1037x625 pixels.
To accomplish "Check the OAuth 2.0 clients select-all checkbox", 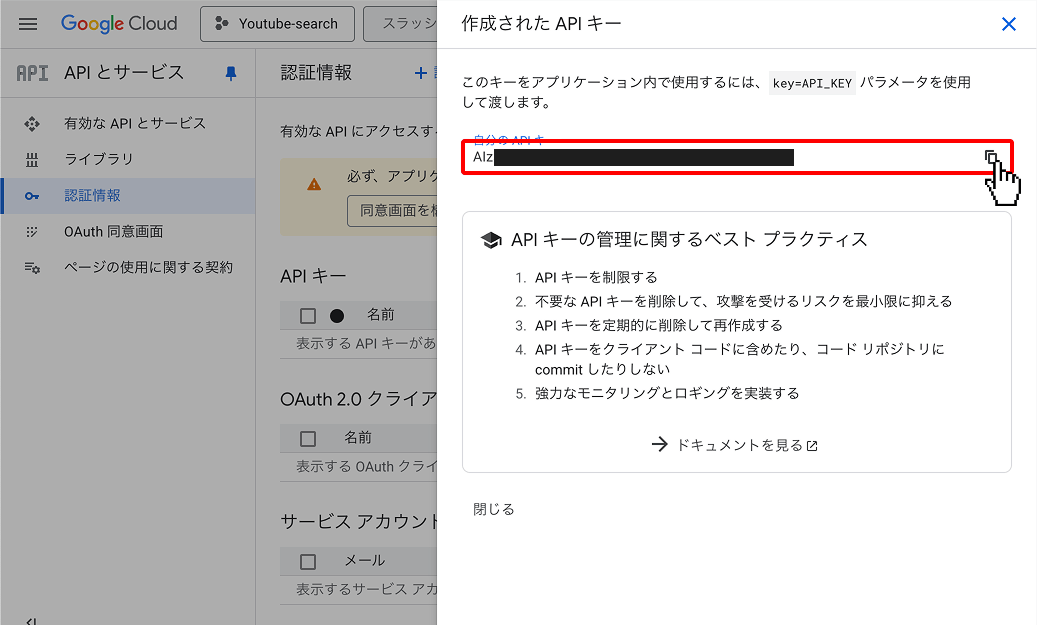I will [308, 438].
